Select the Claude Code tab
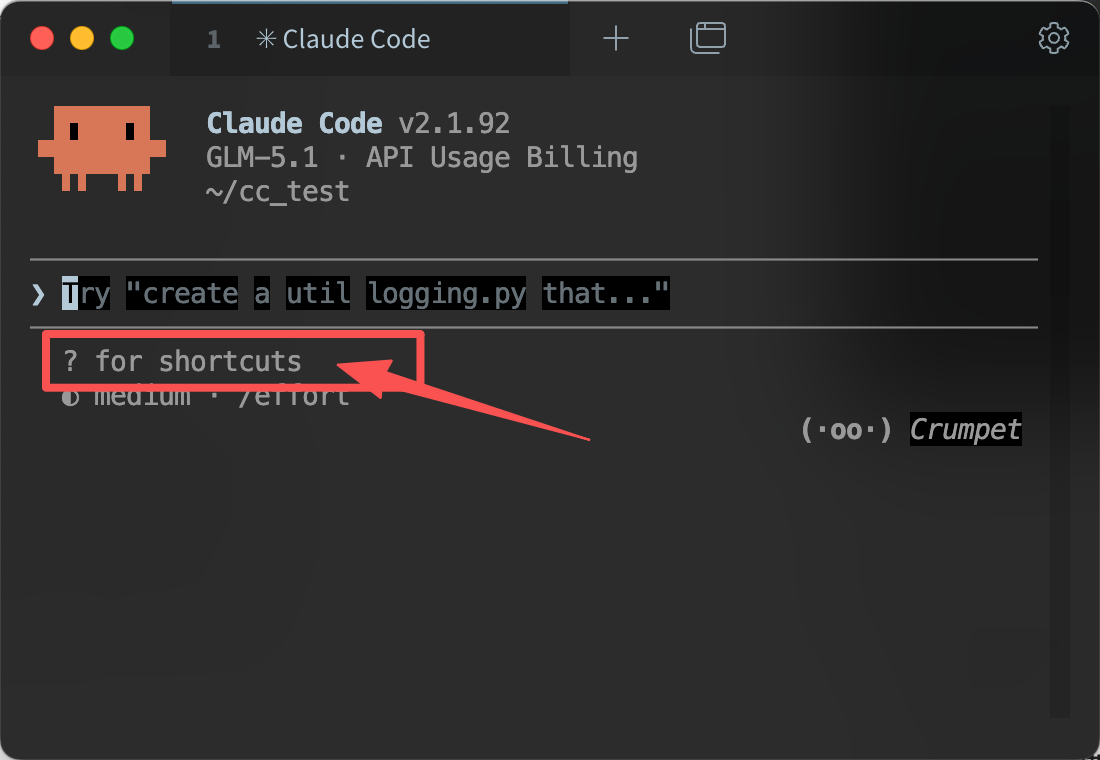The height and width of the screenshot is (760, 1100). (370, 39)
